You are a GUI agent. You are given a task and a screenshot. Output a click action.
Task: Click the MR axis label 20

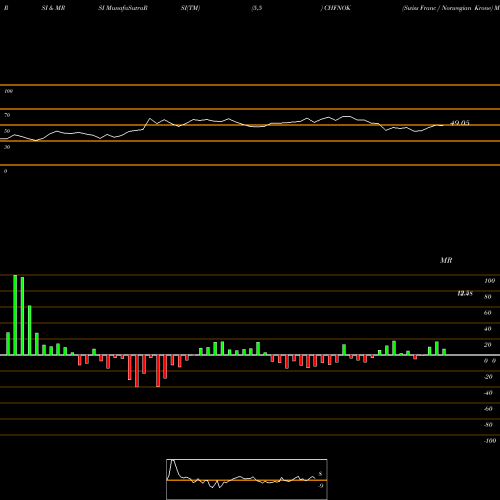point(488,345)
